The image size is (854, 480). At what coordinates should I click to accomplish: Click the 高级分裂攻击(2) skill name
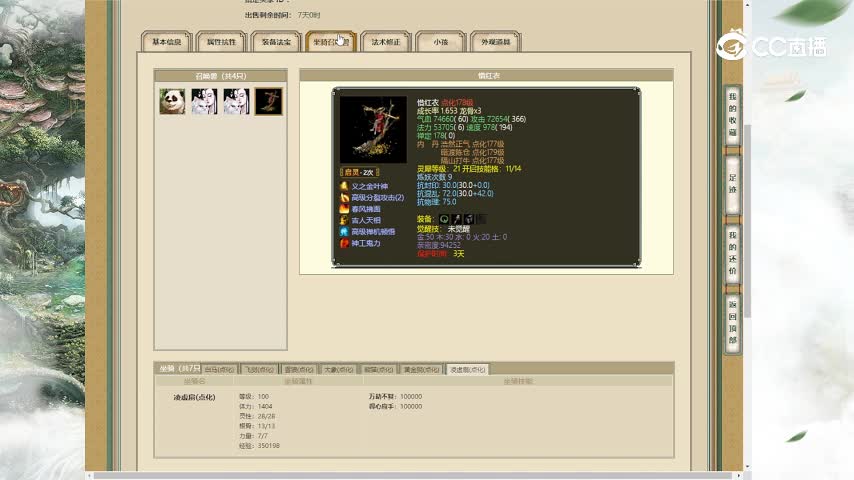377,198
